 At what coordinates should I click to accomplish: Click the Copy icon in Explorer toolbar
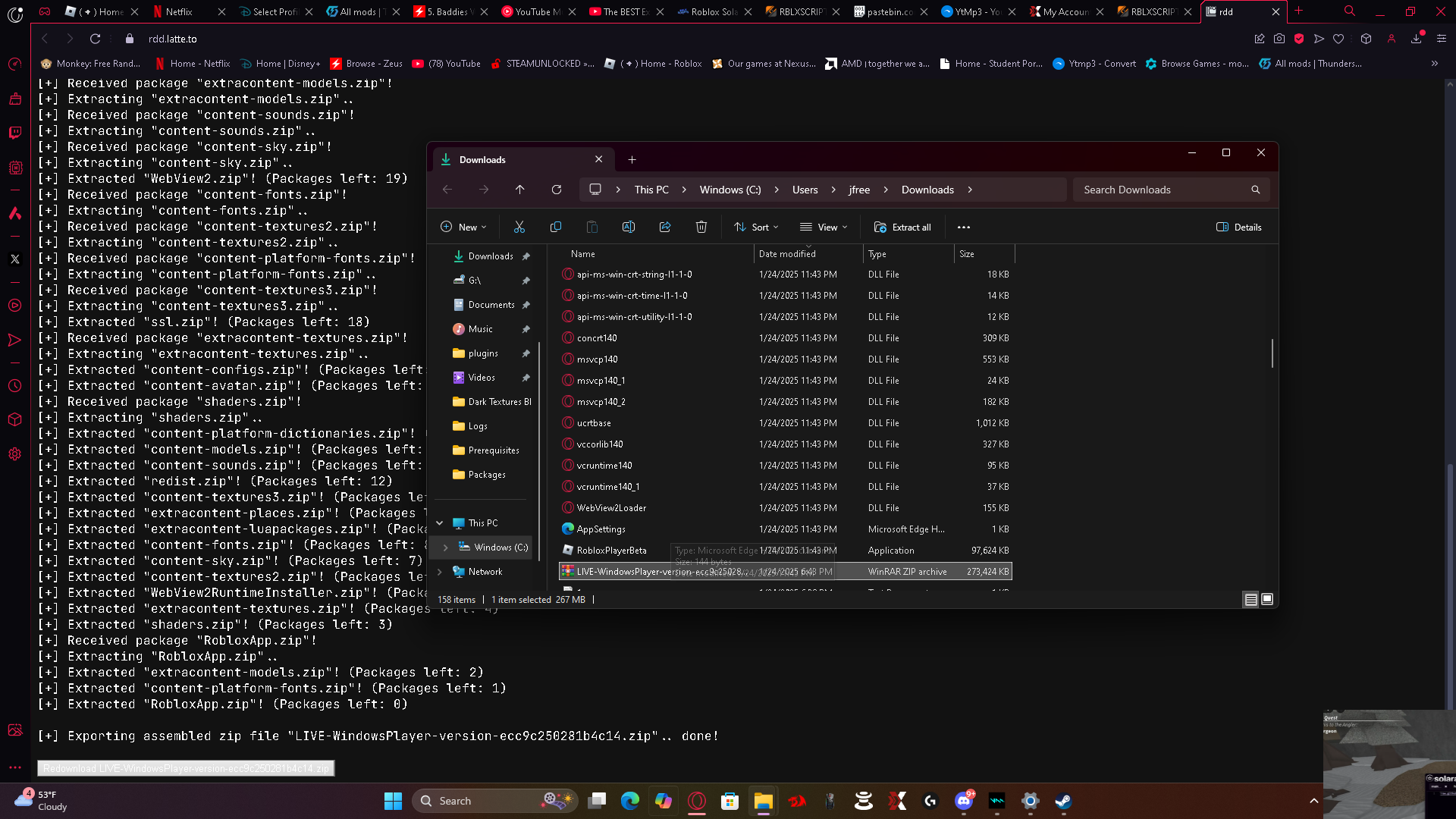tap(556, 227)
